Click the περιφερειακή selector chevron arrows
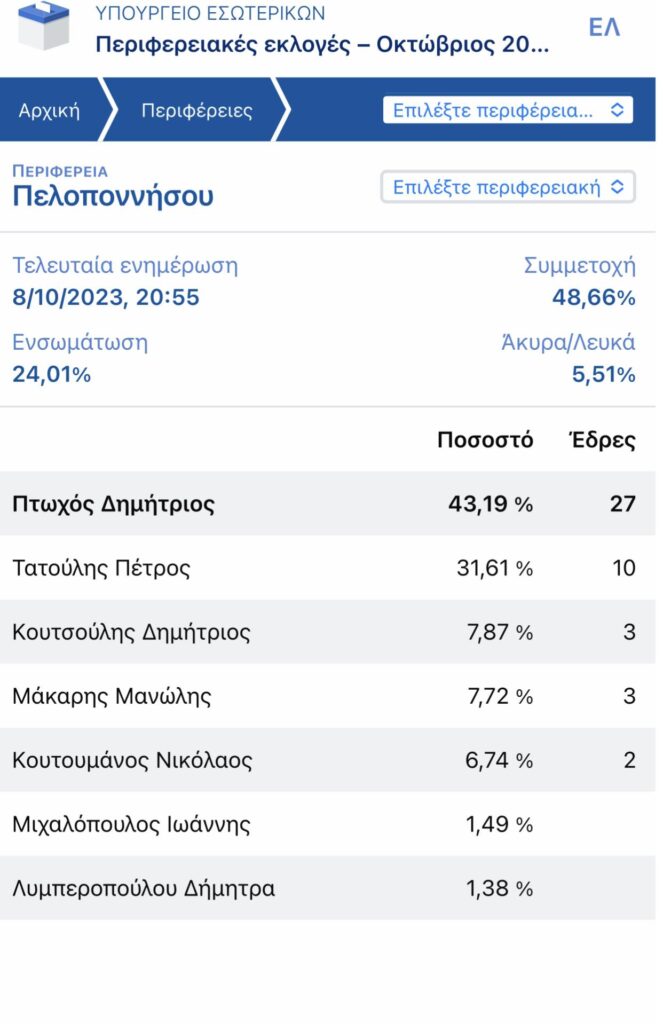Image resolution: width=663 pixels, height=1024 pixels. 617,187
